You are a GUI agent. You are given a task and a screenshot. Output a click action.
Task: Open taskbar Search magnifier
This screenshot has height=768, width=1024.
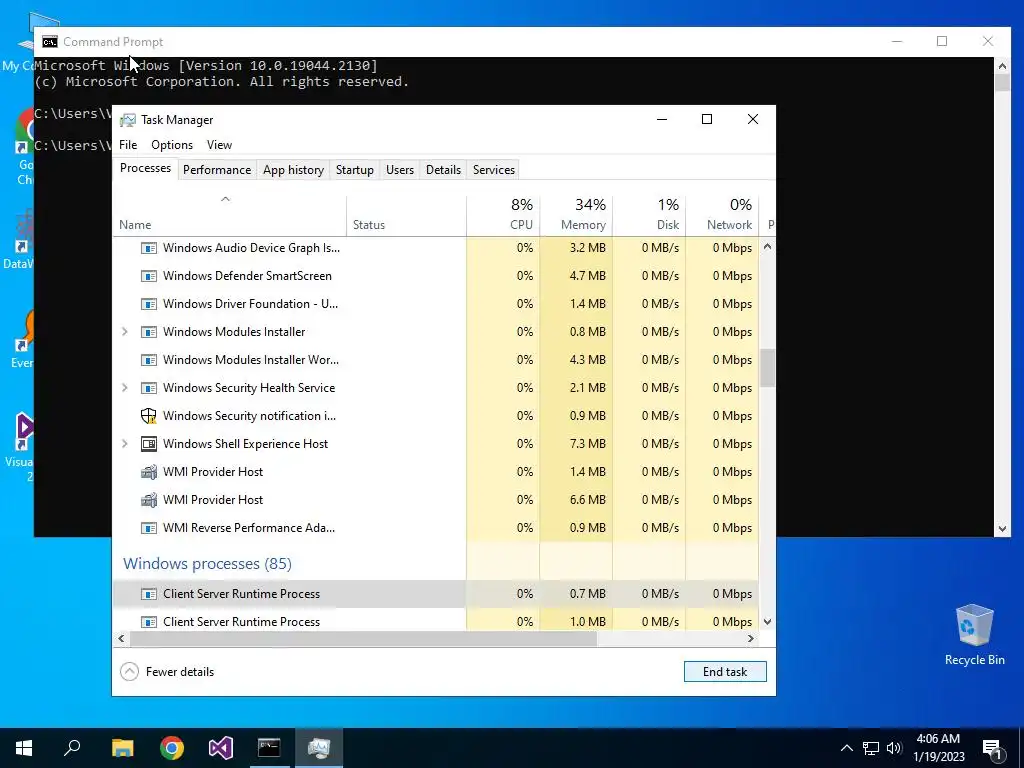[x=72, y=748]
